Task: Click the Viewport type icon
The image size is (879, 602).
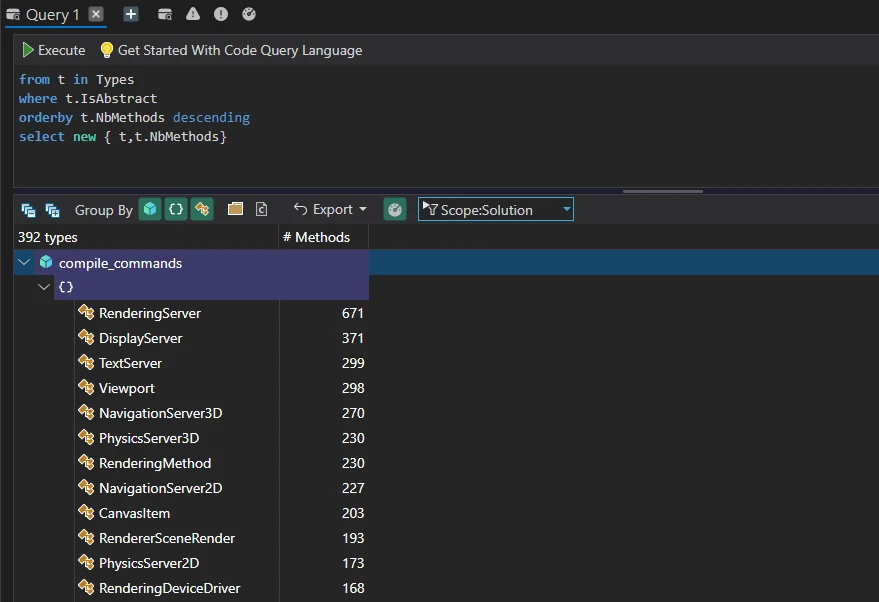Action: coord(86,387)
